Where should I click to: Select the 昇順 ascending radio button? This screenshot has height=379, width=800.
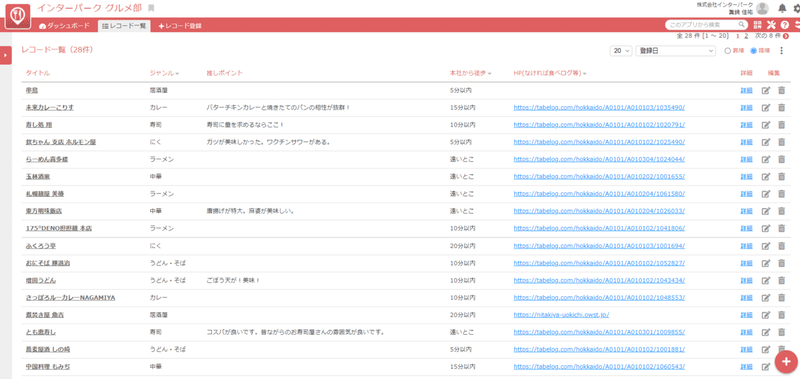(x=728, y=50)
